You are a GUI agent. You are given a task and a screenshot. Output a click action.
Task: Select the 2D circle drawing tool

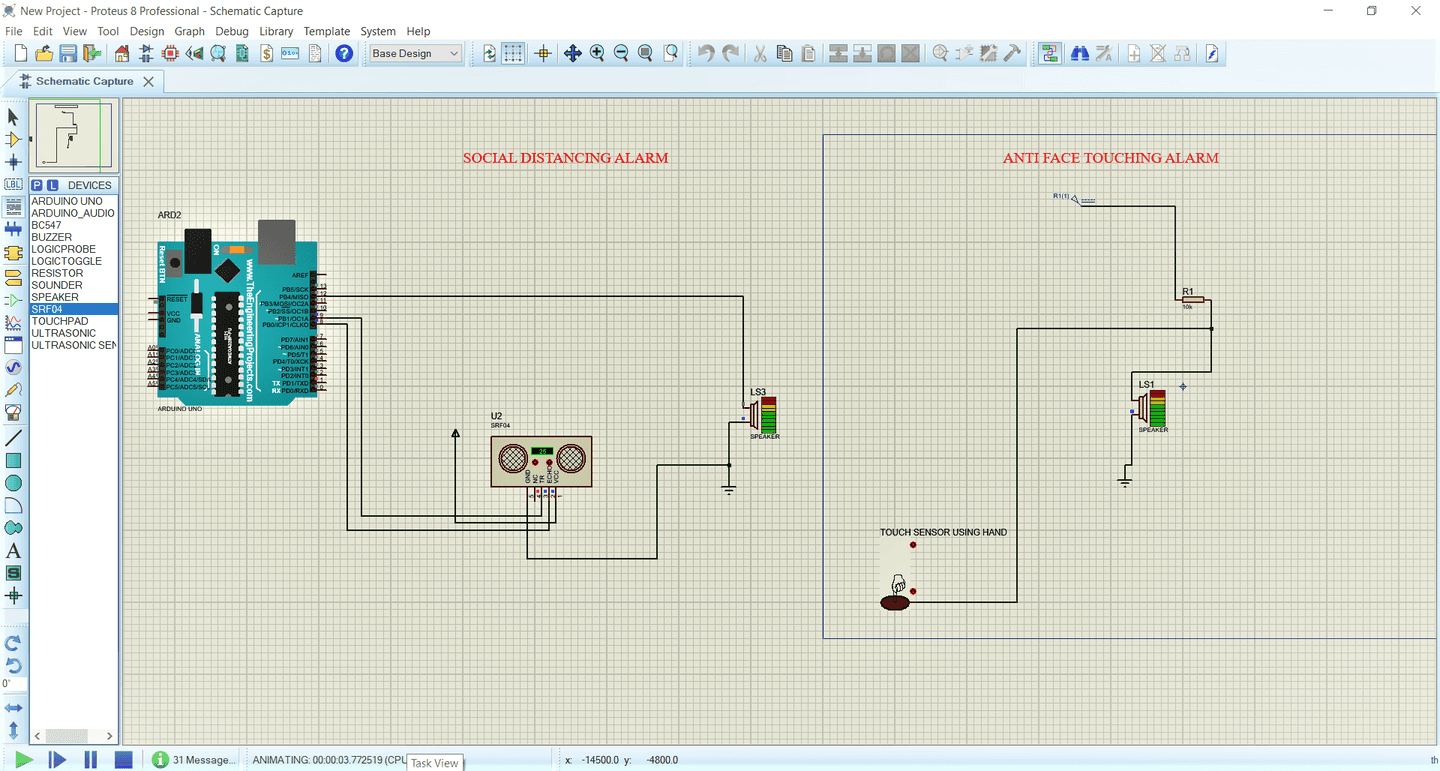tap(14, 483)
